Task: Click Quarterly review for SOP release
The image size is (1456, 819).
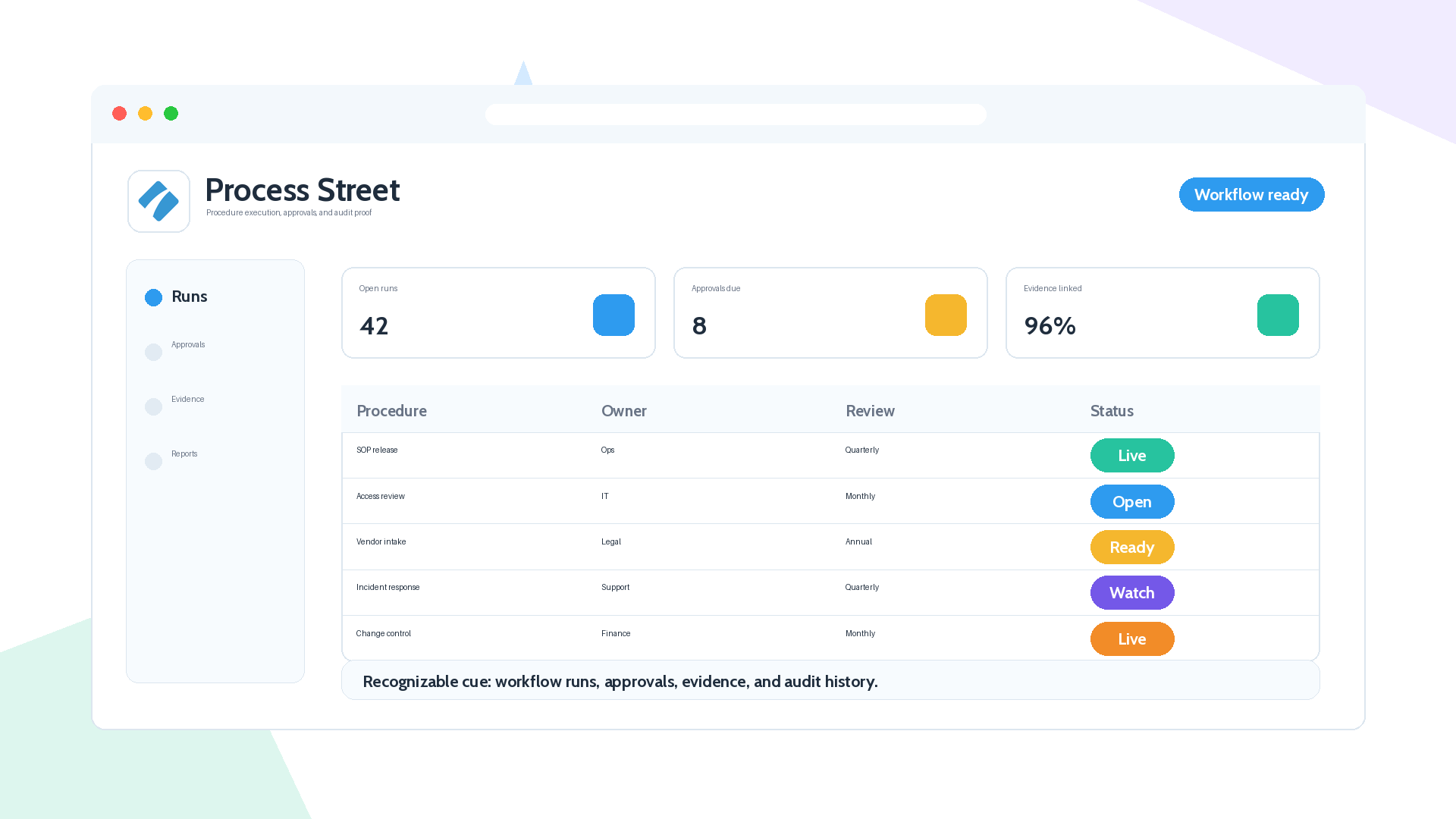Action: click(x=862, y=450)
